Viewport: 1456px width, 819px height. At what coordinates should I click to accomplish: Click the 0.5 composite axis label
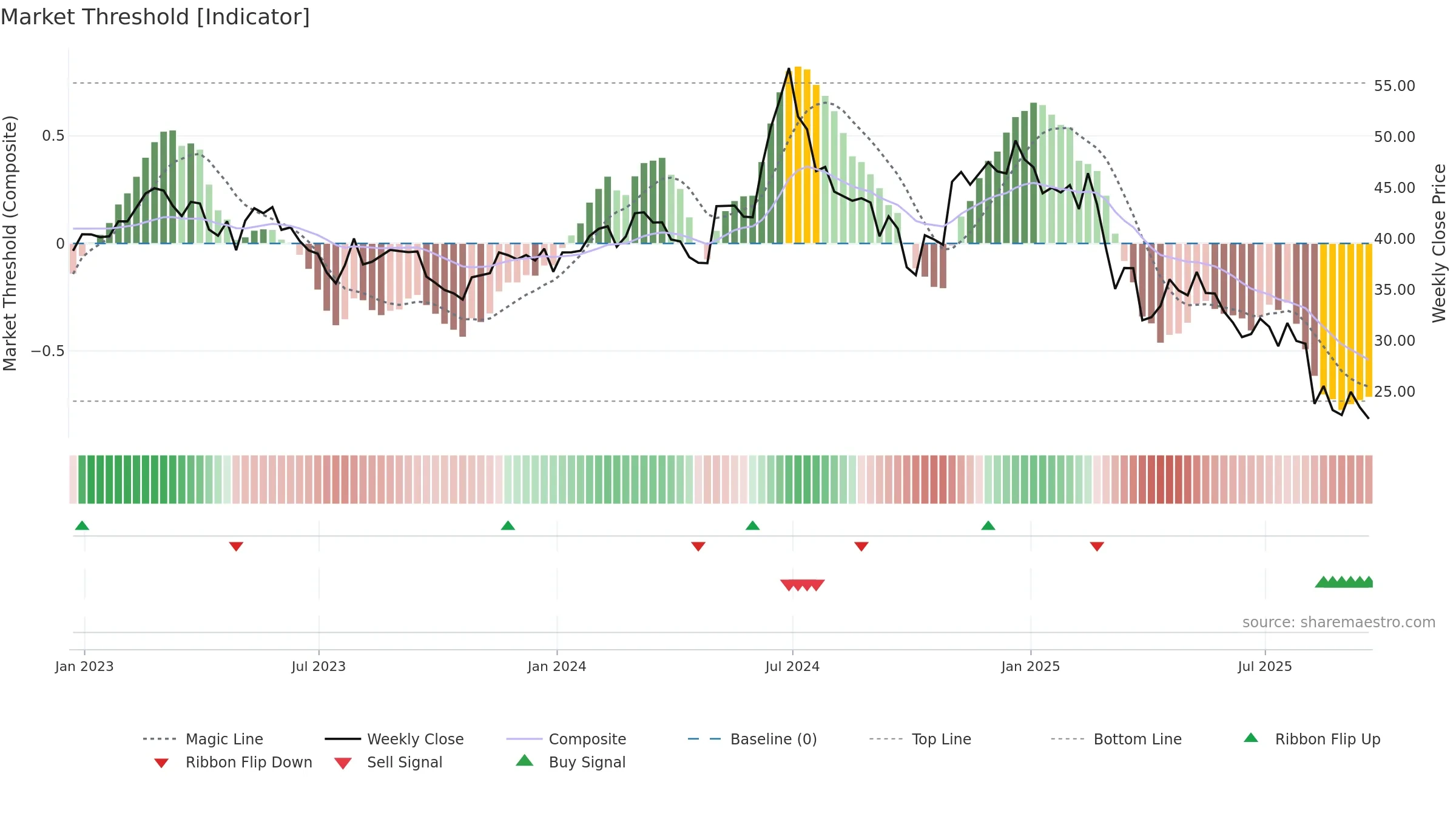point(53,136)
